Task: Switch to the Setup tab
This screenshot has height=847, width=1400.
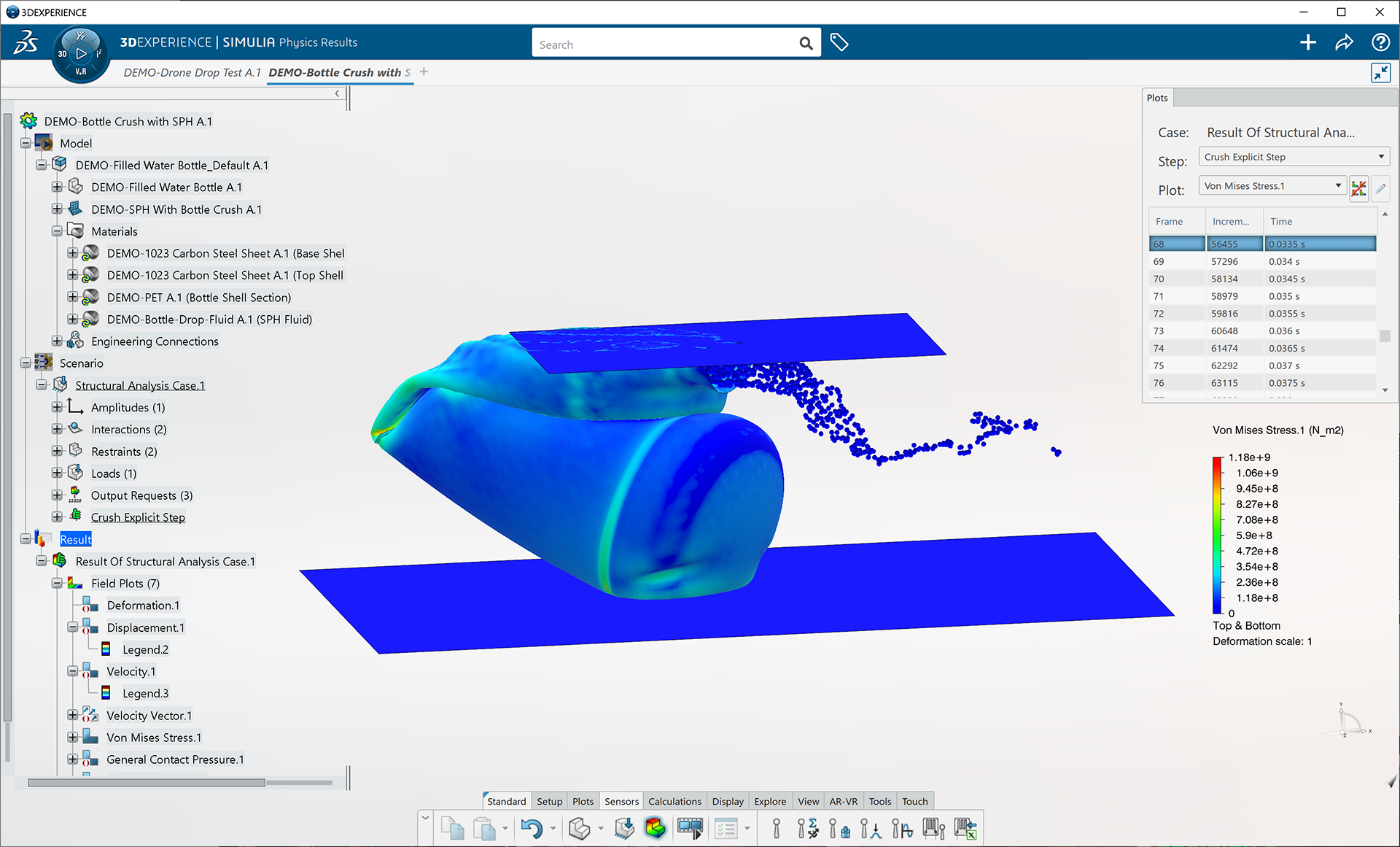Action: (550, 801)
